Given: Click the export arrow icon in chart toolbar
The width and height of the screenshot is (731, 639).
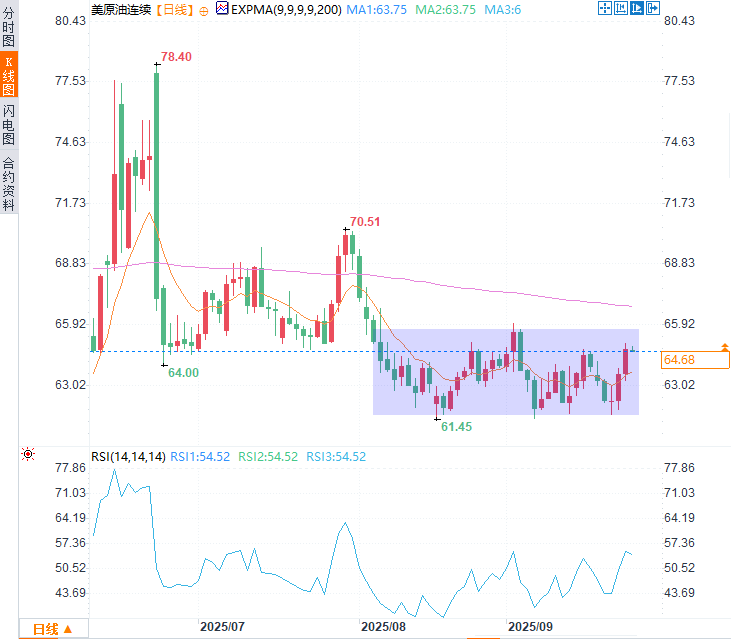Looking at the screenshot, I should click(x=653, y=8).
